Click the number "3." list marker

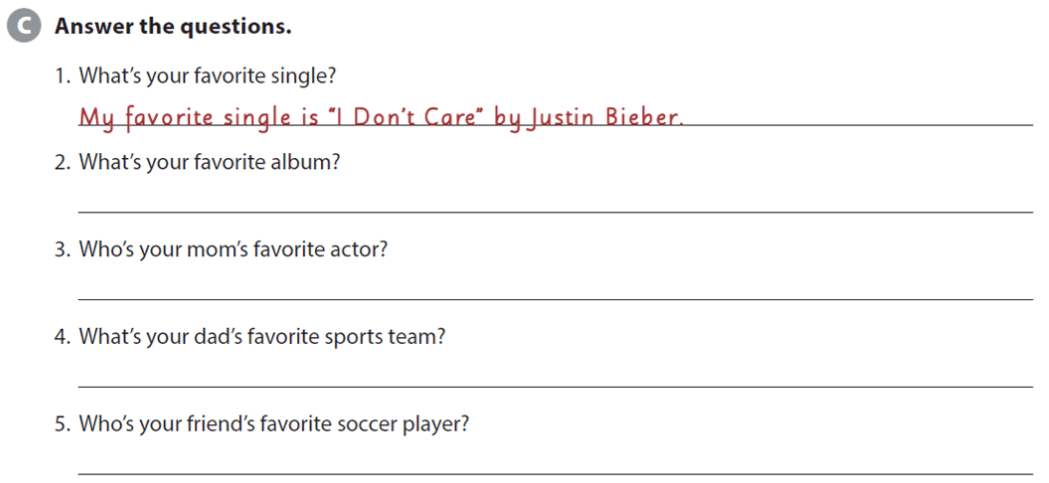(62, 249)
